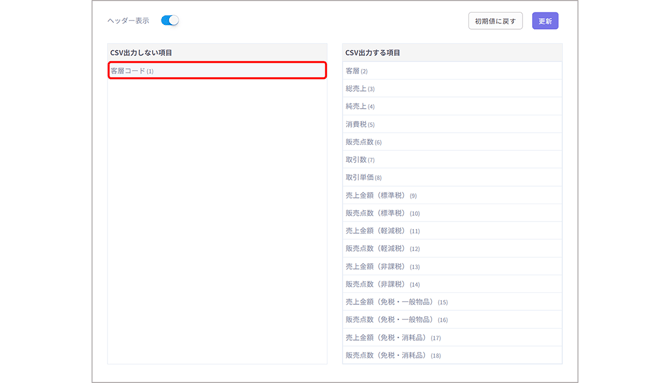
Task: Click the ヘッダー表示 label
Action: [x=128, y=21]
